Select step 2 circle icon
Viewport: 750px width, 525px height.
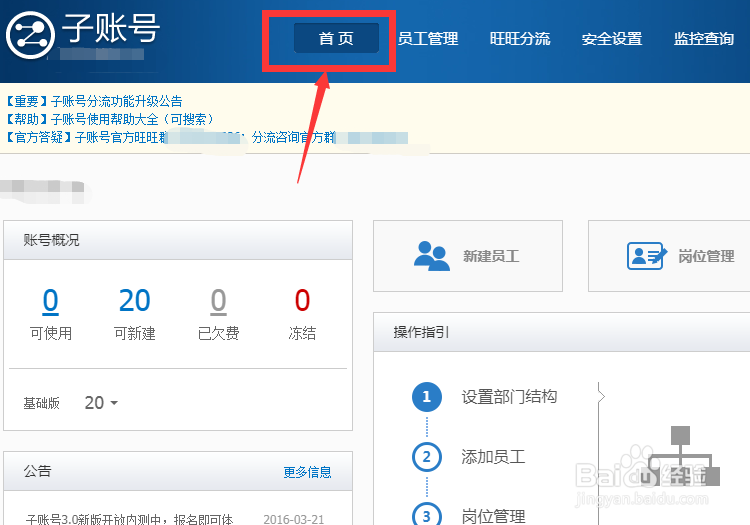coord(427,457)
